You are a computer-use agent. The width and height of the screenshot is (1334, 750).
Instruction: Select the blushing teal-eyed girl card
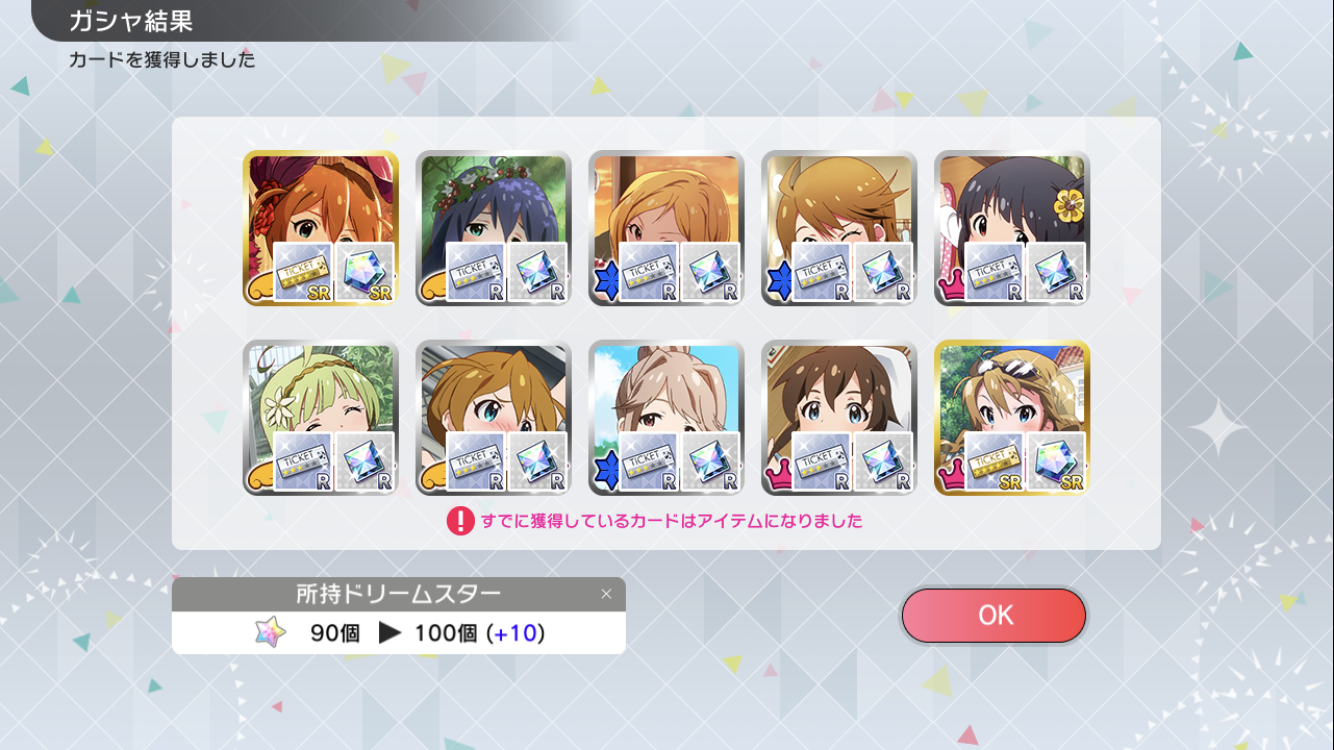click(493, 417)
